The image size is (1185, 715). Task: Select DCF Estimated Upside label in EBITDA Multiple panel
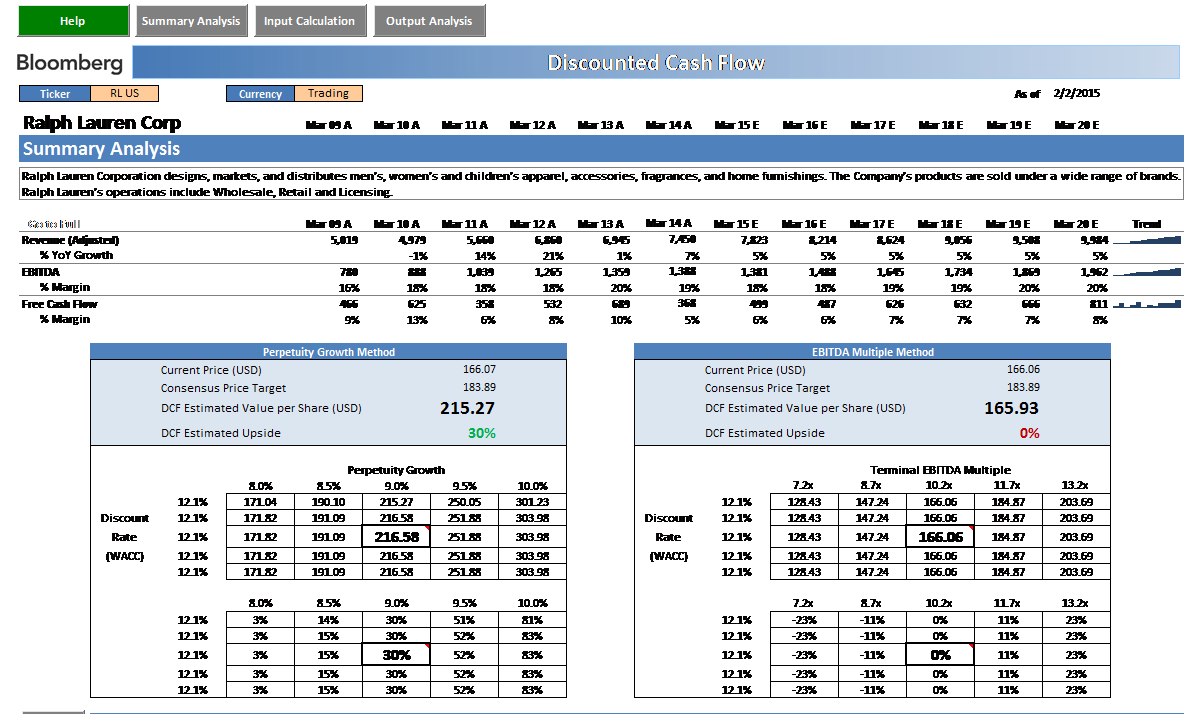(x=765, y=433)
